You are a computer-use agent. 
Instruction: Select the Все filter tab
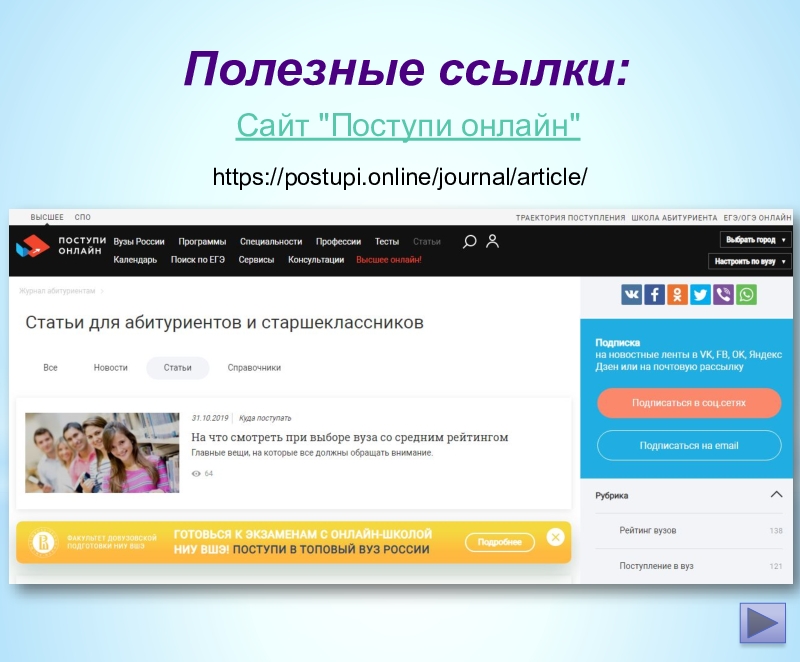point(50,368)
